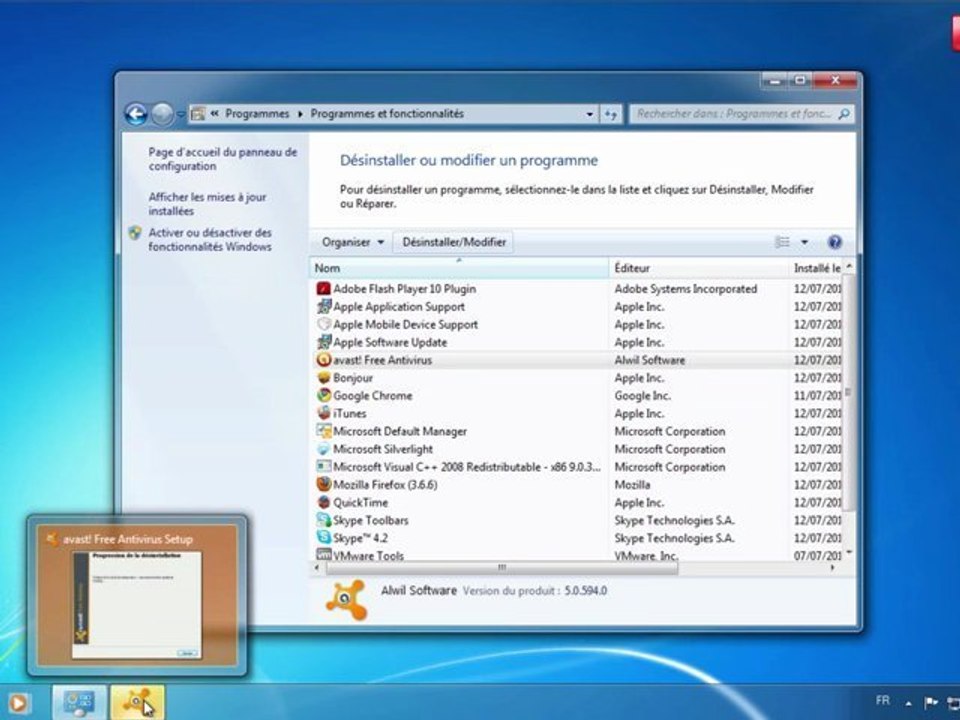Click Programmes et fonctionnalités breadcrumb
The image size is (960, 720).
387,114
